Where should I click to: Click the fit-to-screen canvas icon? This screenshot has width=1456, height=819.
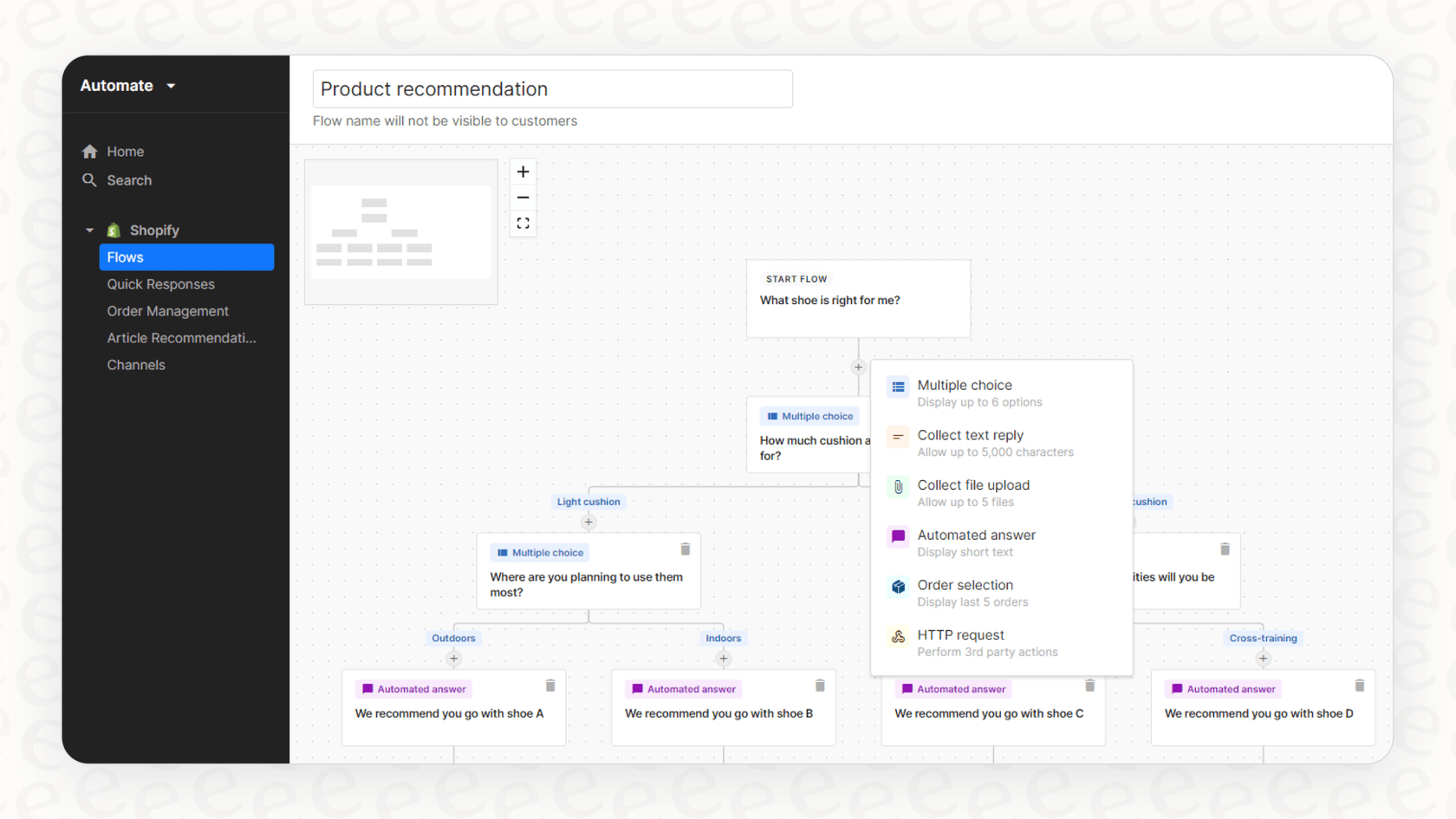tap(523, 223)
